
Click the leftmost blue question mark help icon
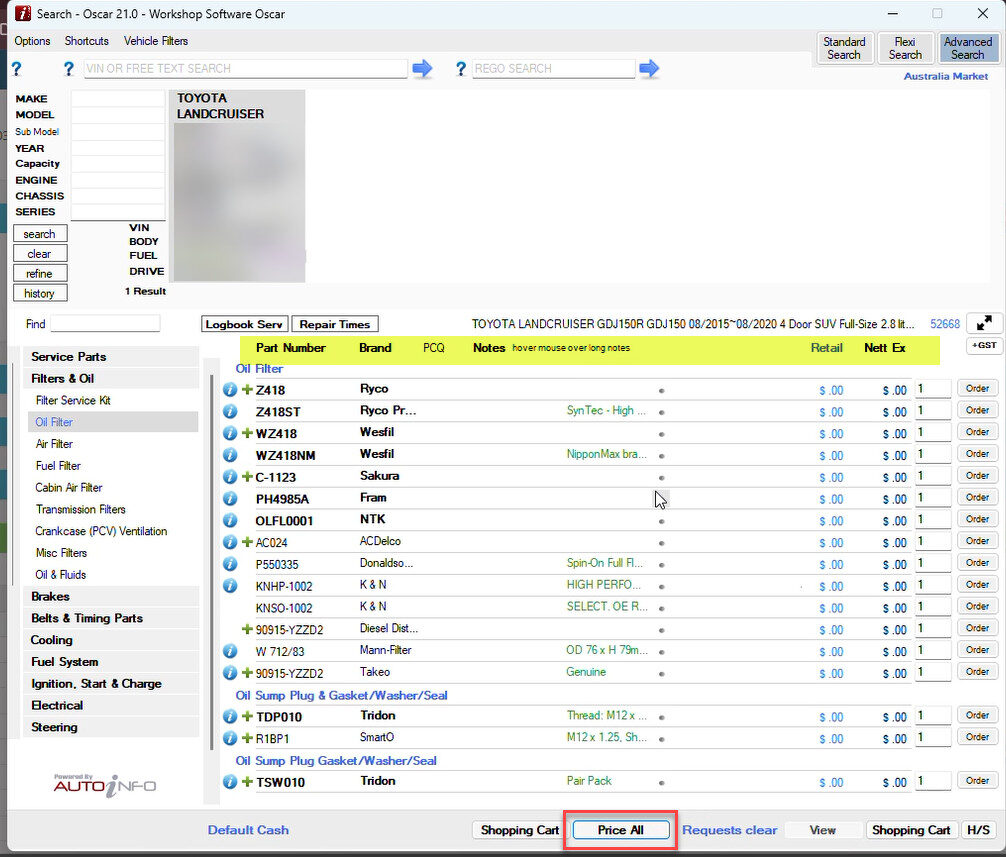point(17,69)
